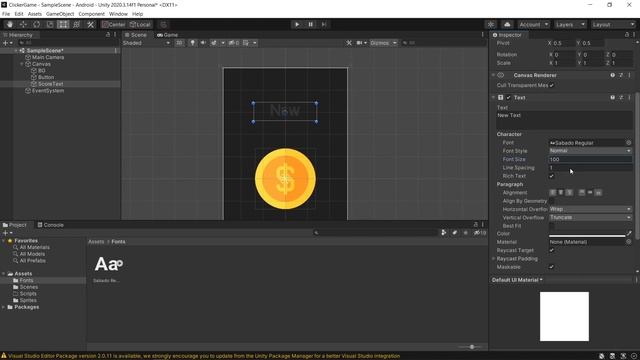This screenshot has width=640, height=360.
Task: Search by label in Project panel
Action: point(454,233)
